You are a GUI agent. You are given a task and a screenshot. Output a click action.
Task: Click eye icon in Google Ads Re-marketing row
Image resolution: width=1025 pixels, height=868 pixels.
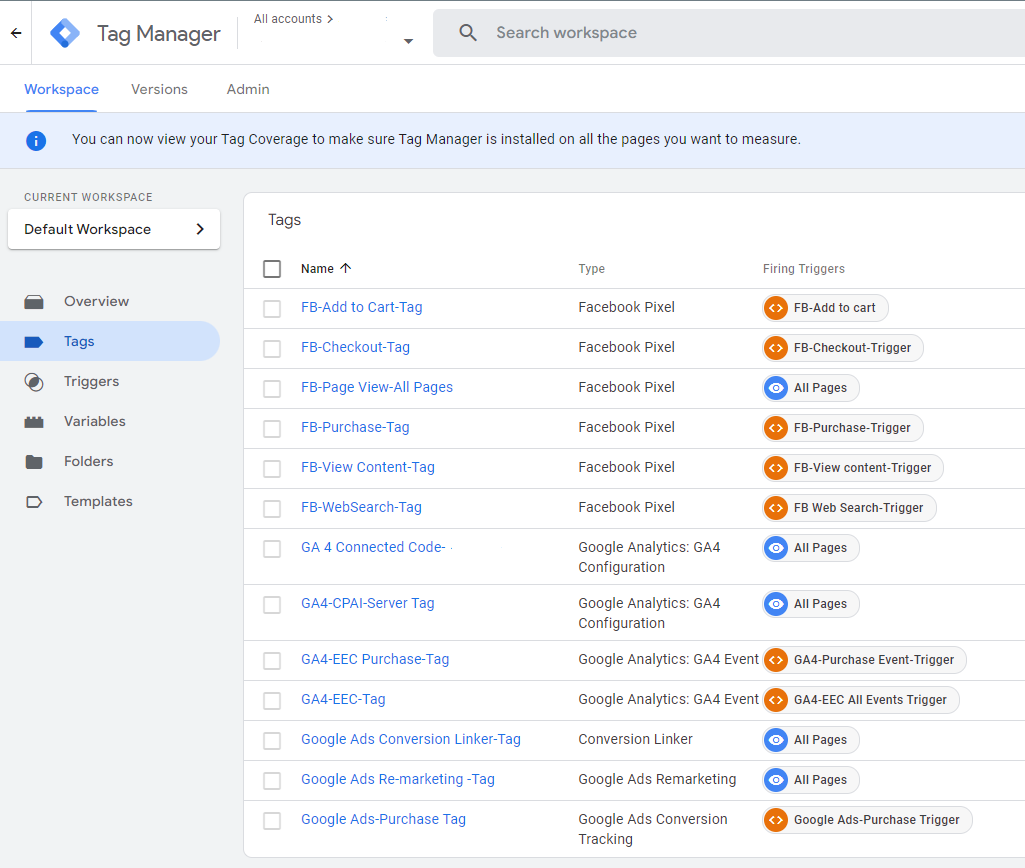click(776, 780)
